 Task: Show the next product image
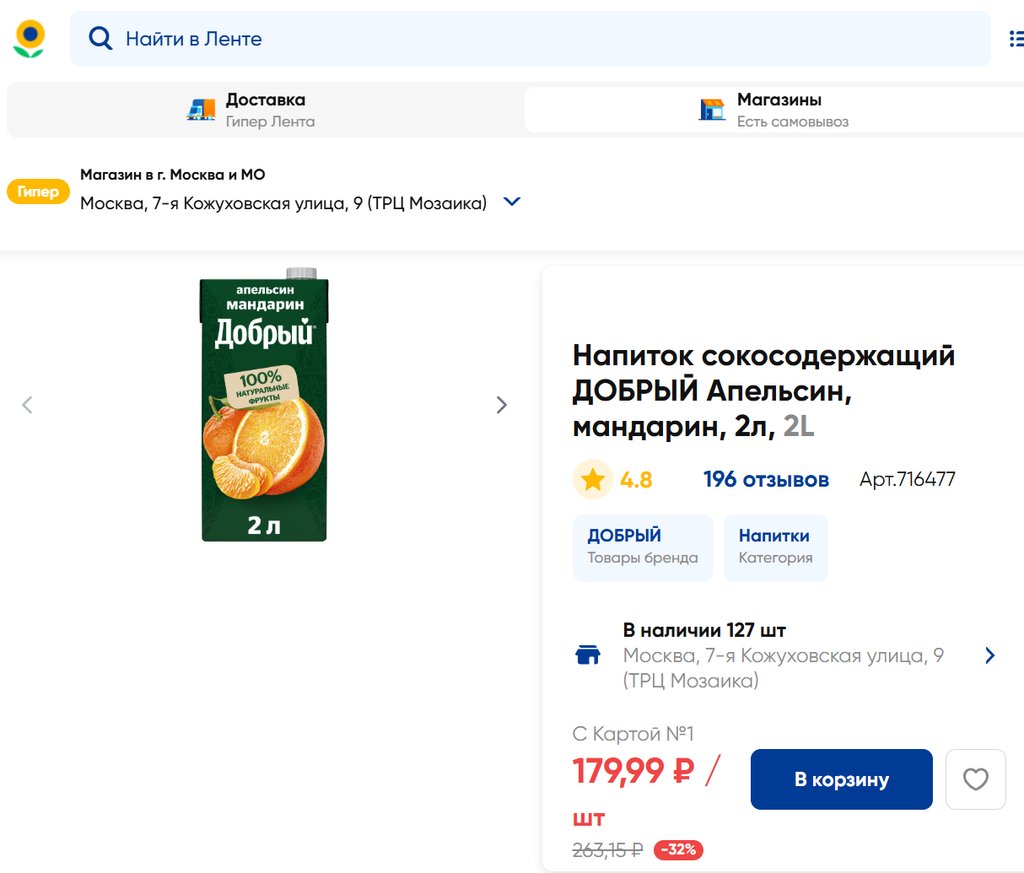coord(502,405)
